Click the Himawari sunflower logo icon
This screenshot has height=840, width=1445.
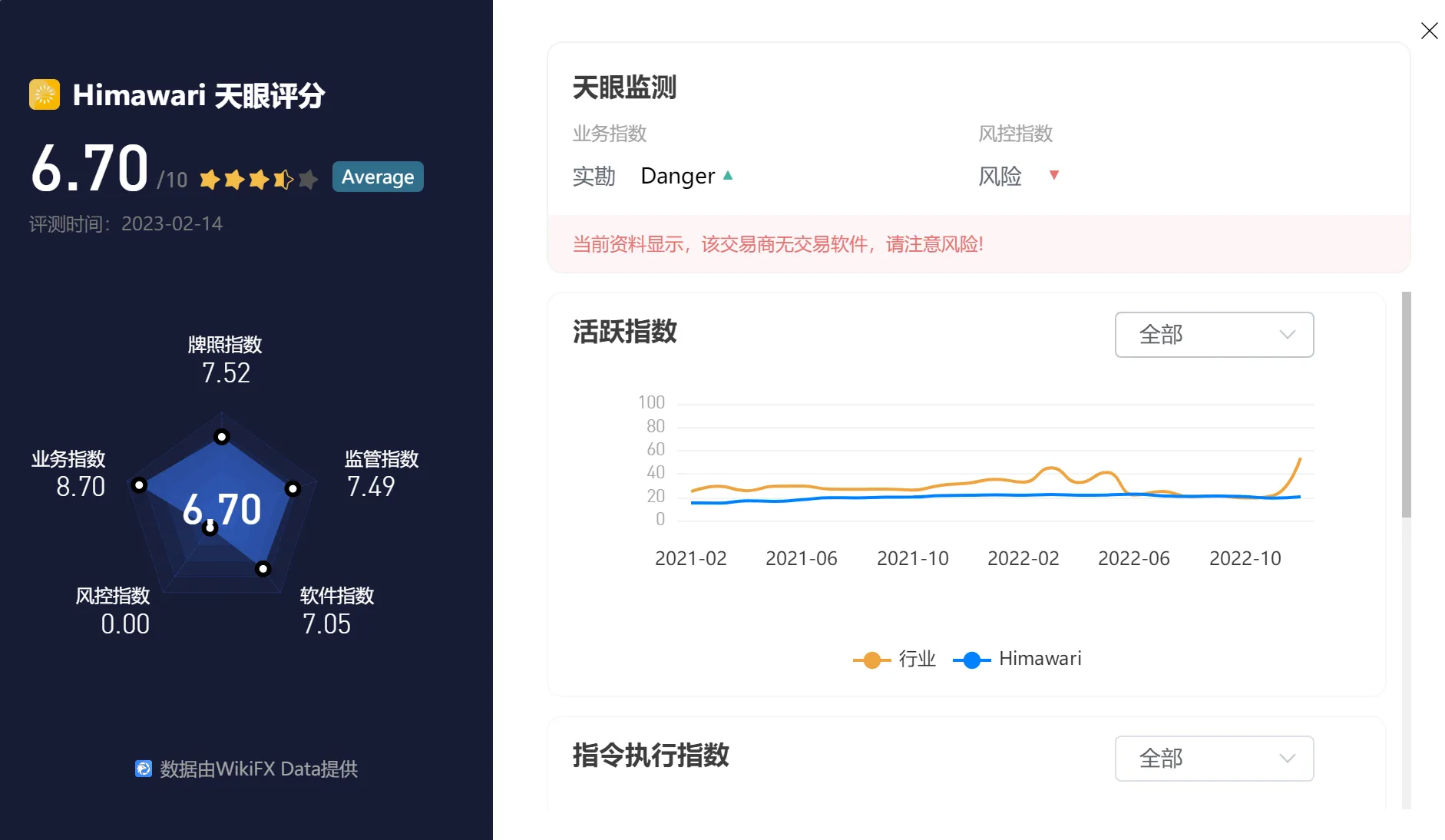pyautogui.click(x=45, y=94)
